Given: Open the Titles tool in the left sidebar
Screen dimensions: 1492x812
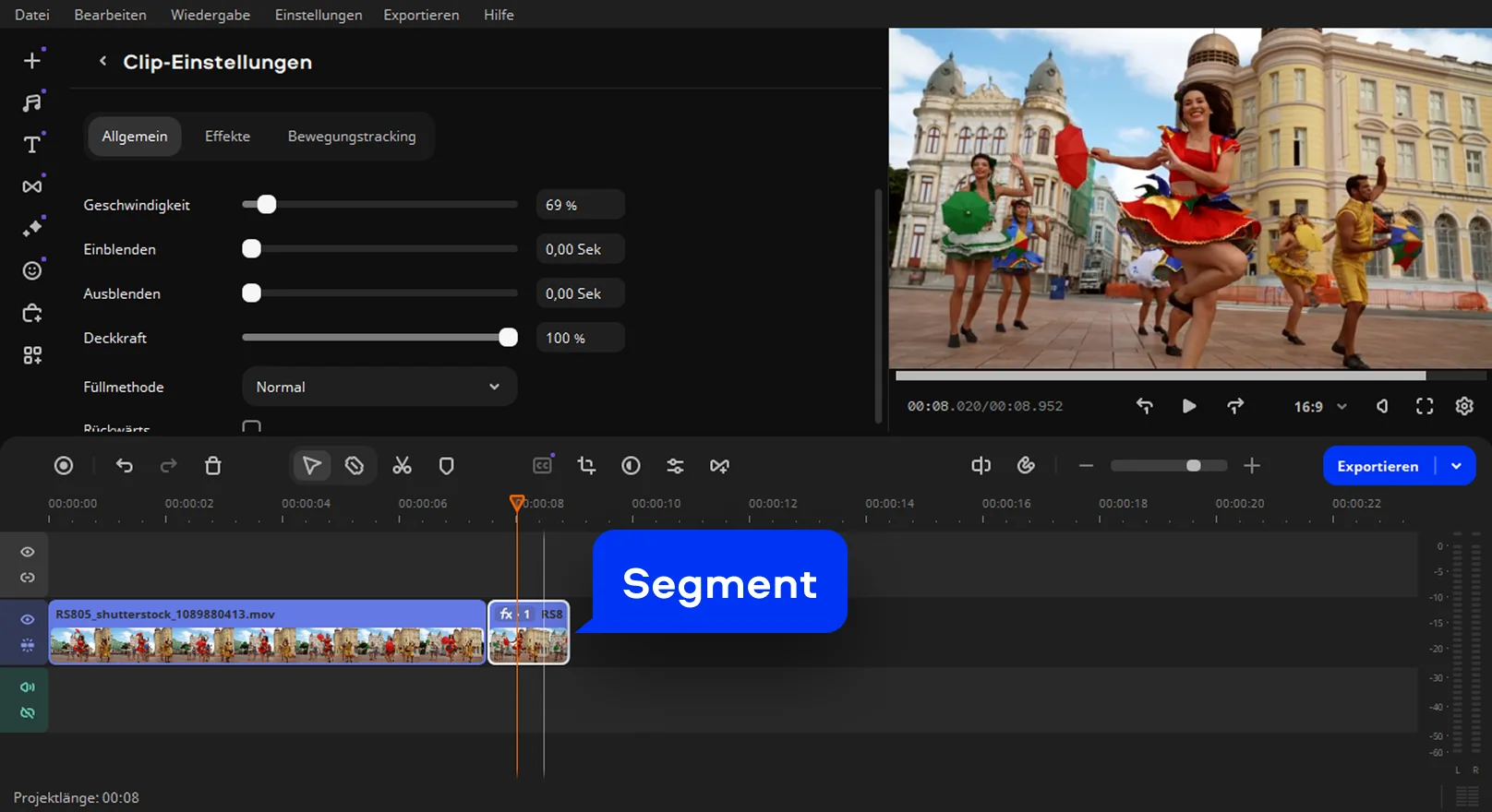Looking at the screenshot, I should (x=32, y=145).
